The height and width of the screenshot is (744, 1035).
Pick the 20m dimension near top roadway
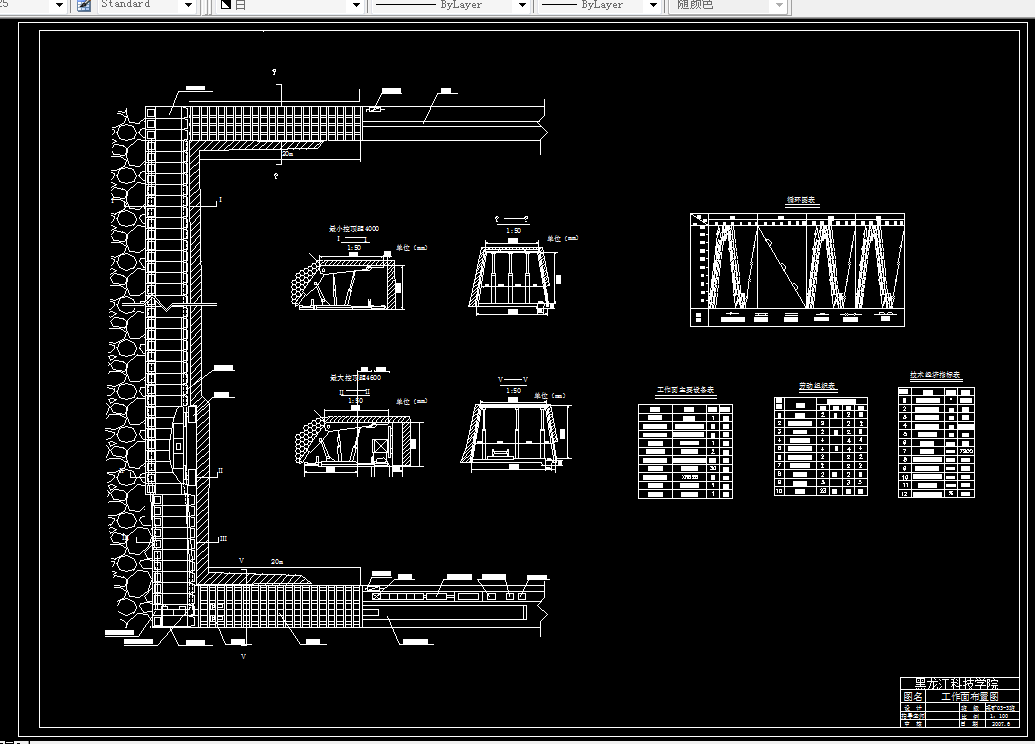point(287,153)
